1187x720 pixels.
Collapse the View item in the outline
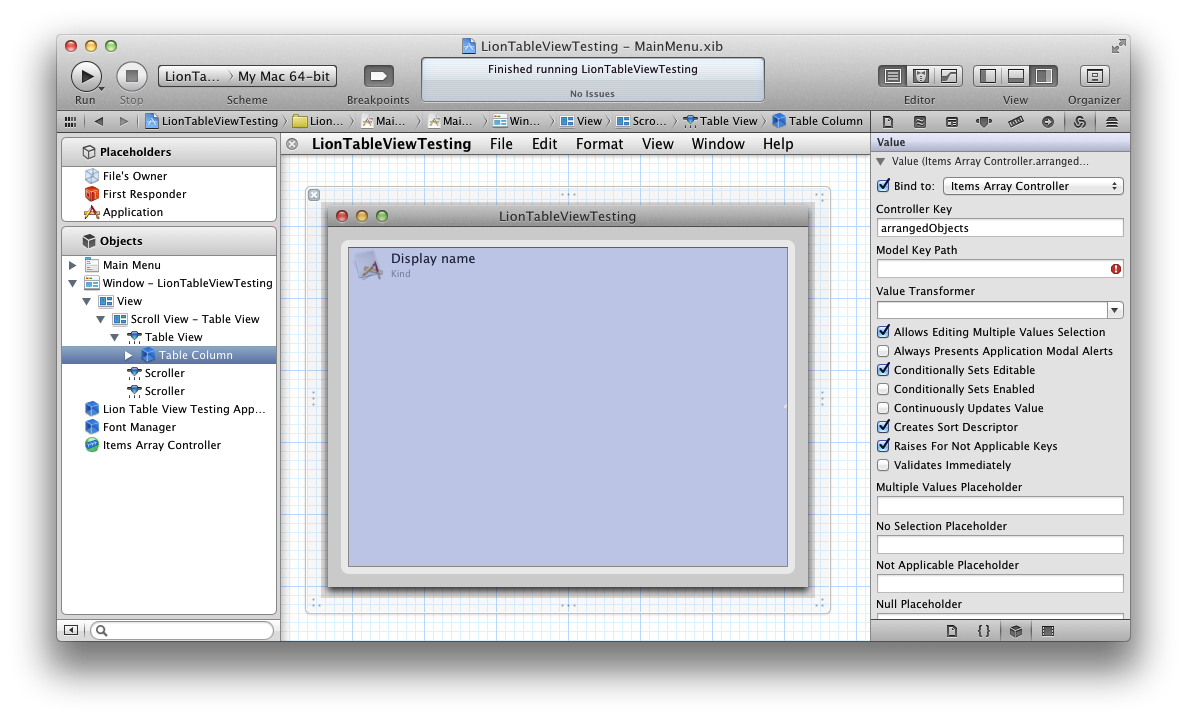86,301
